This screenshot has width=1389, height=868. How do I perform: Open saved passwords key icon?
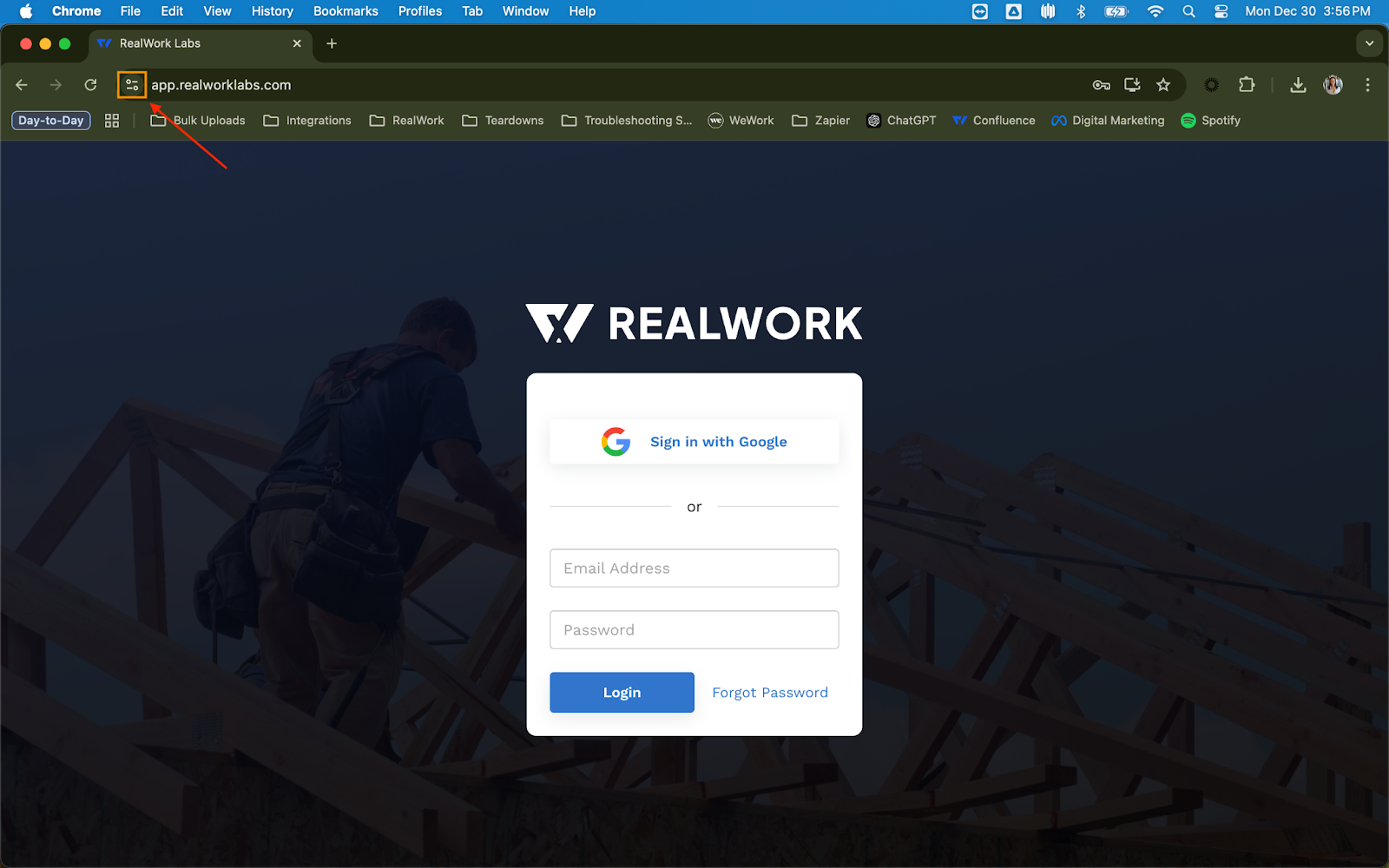1101,85
